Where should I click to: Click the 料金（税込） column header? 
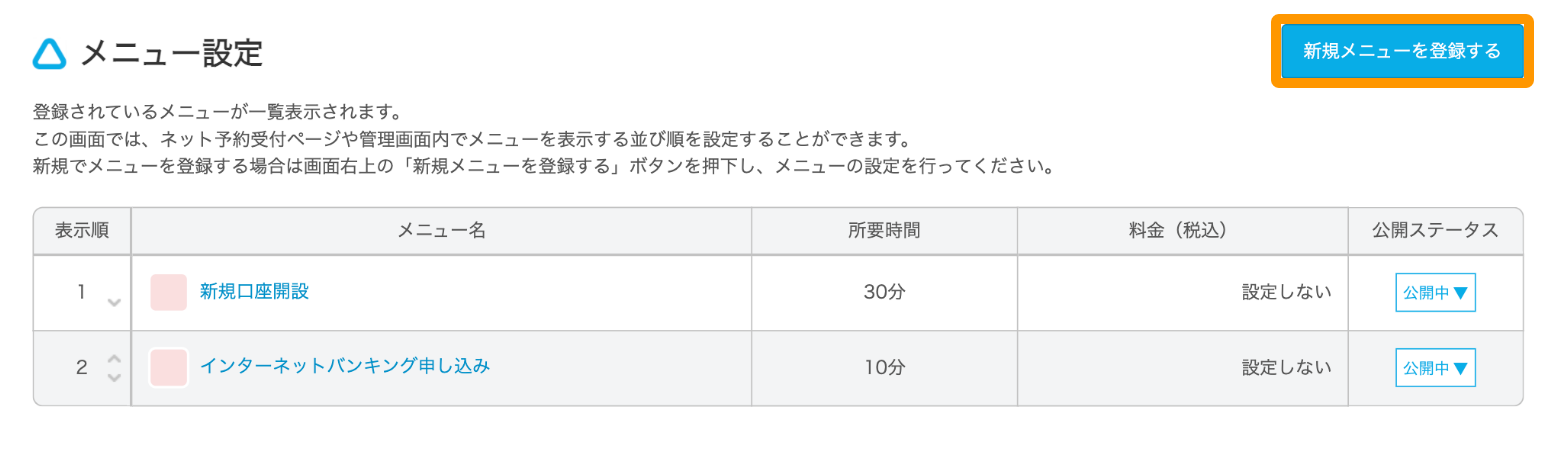[1183, 231]
